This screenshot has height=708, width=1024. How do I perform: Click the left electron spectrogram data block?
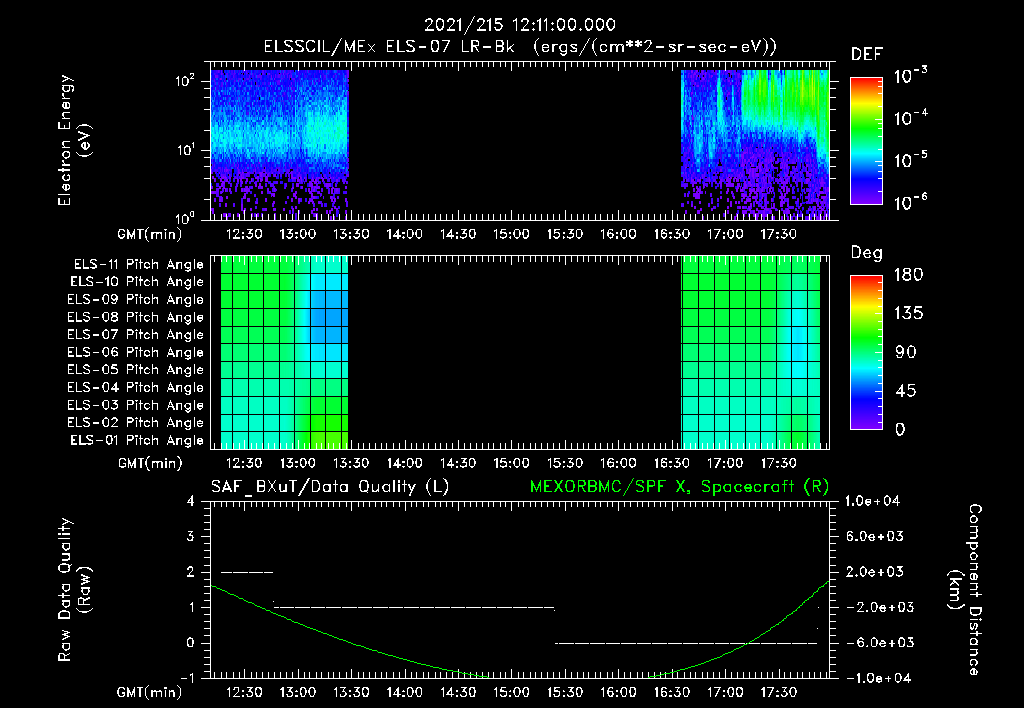pos(280,143)
